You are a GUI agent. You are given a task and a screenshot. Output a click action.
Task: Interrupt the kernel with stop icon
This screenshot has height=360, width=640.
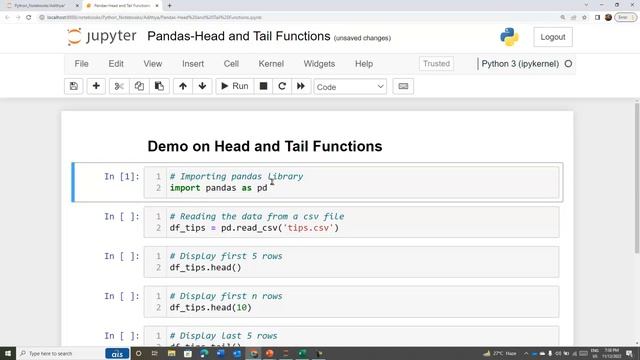[264, 86]
